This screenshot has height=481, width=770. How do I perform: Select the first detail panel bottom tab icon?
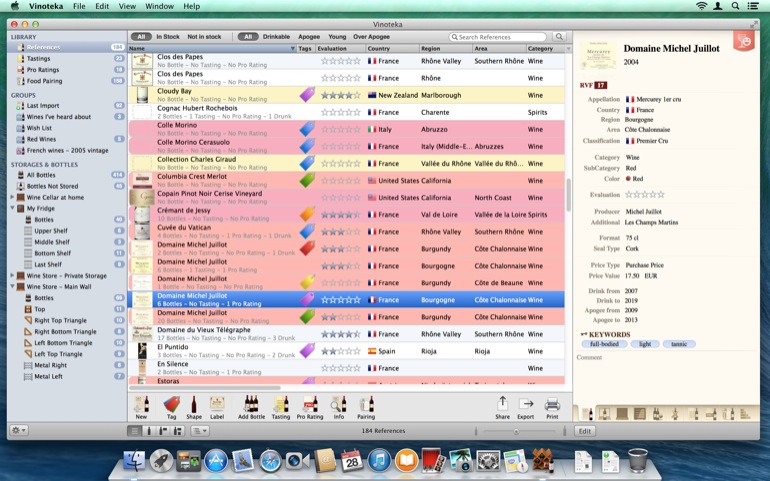pyautogui.click(x=586, y=414)
